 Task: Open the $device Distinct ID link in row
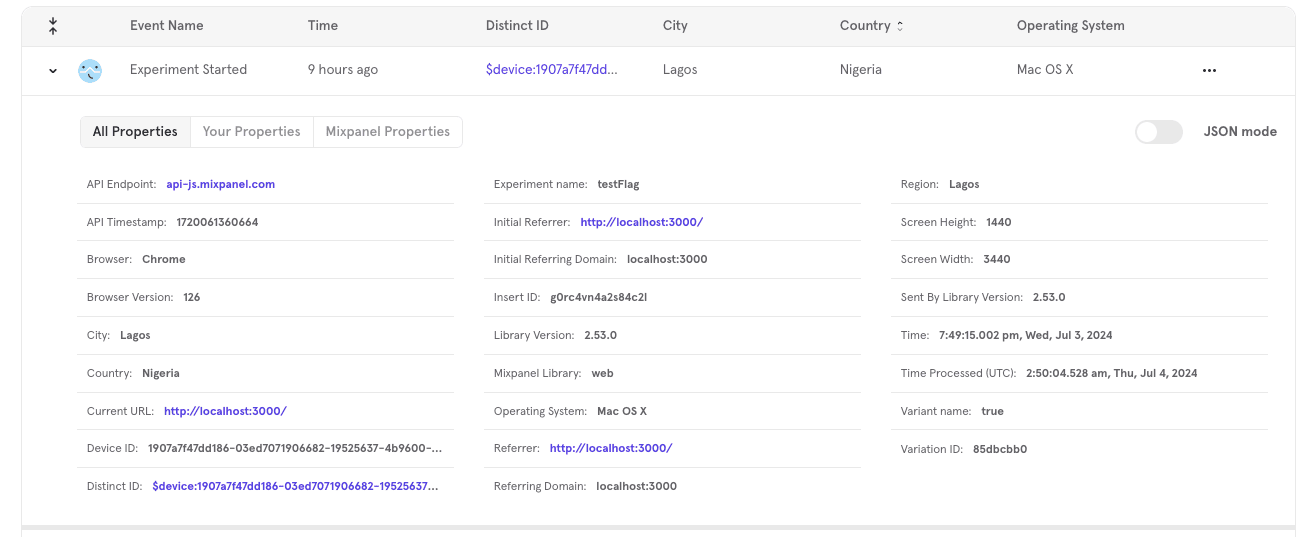pyautogui.click(x=551, y=70)
